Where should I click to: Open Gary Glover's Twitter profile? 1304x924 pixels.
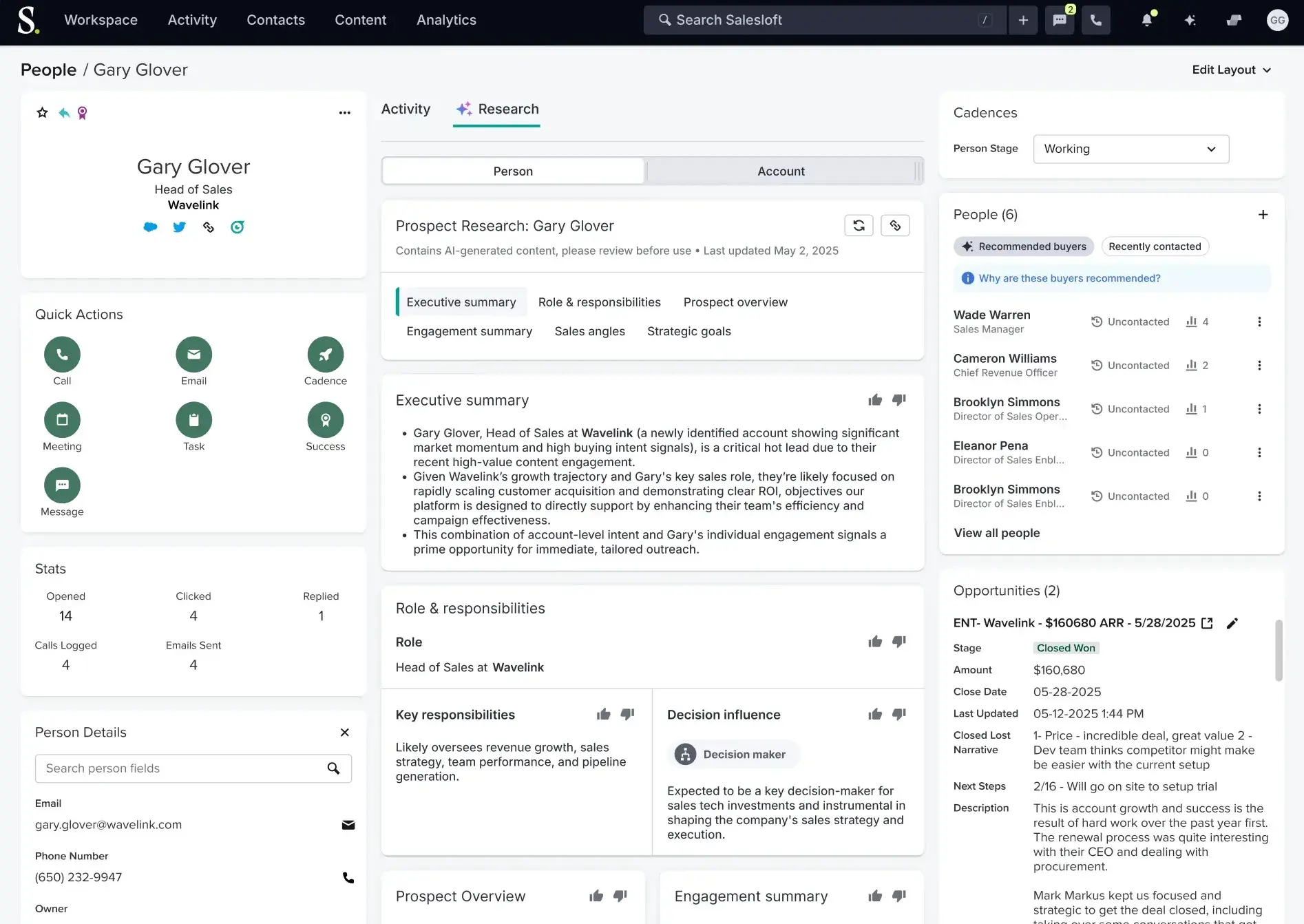point(179,227)
